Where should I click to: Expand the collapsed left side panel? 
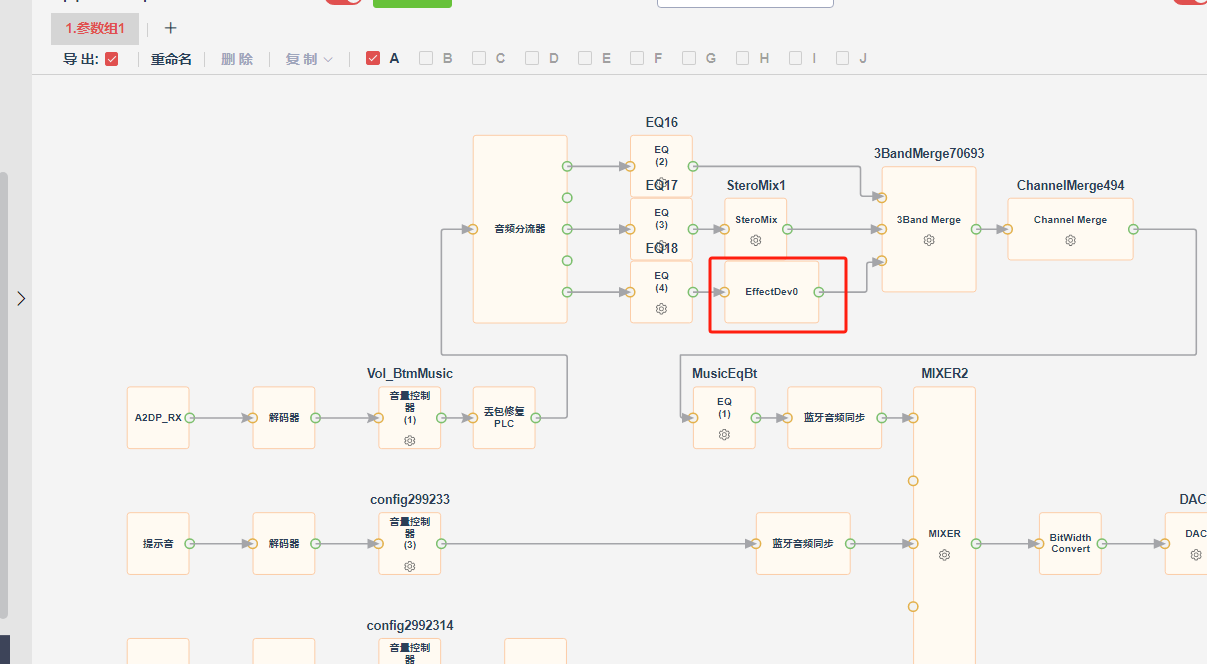(x=21, y=298)
